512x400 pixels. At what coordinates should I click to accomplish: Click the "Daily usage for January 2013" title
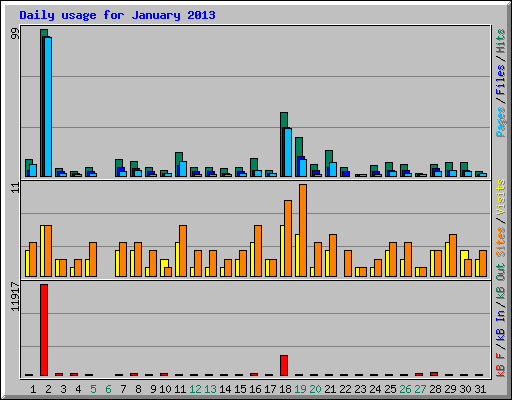pos(117,15)
